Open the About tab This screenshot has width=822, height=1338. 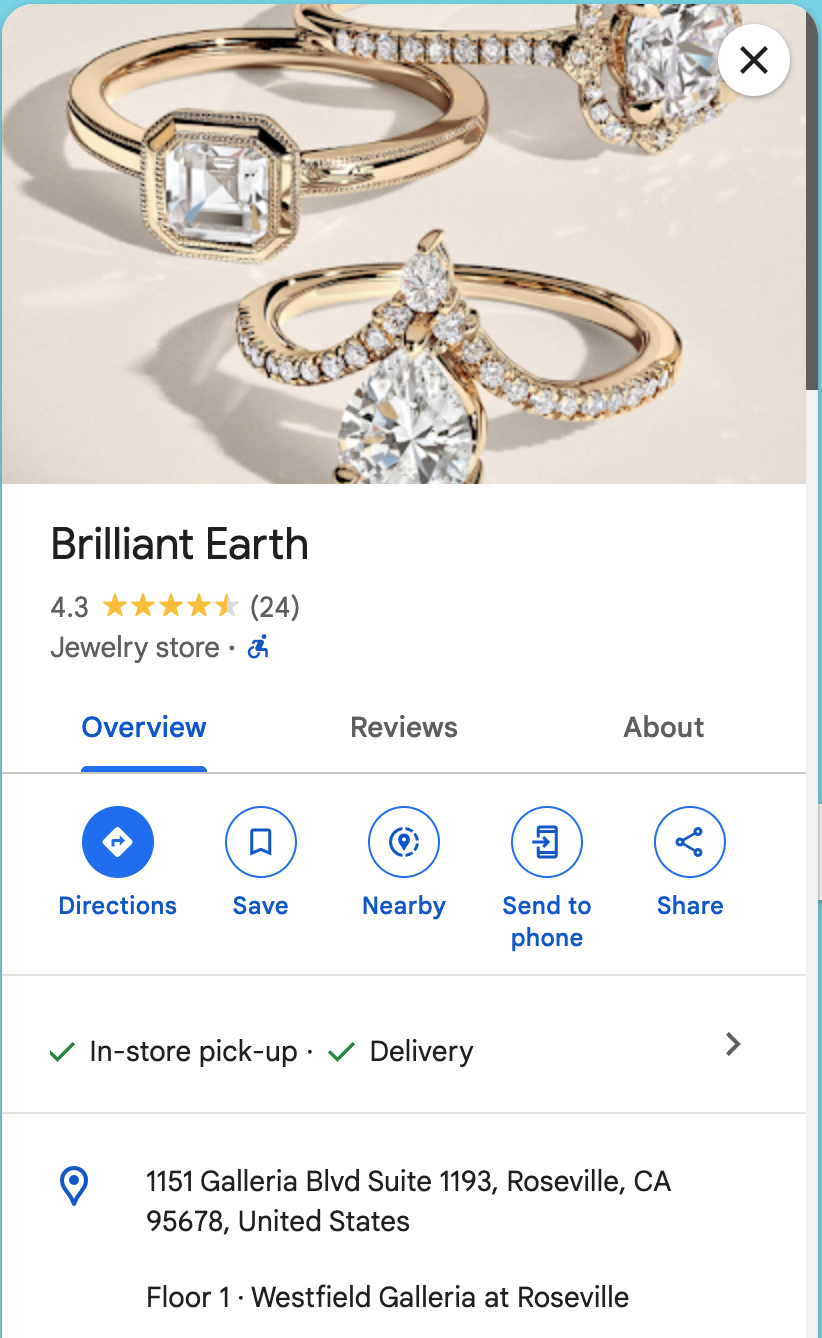click(664, 728)
